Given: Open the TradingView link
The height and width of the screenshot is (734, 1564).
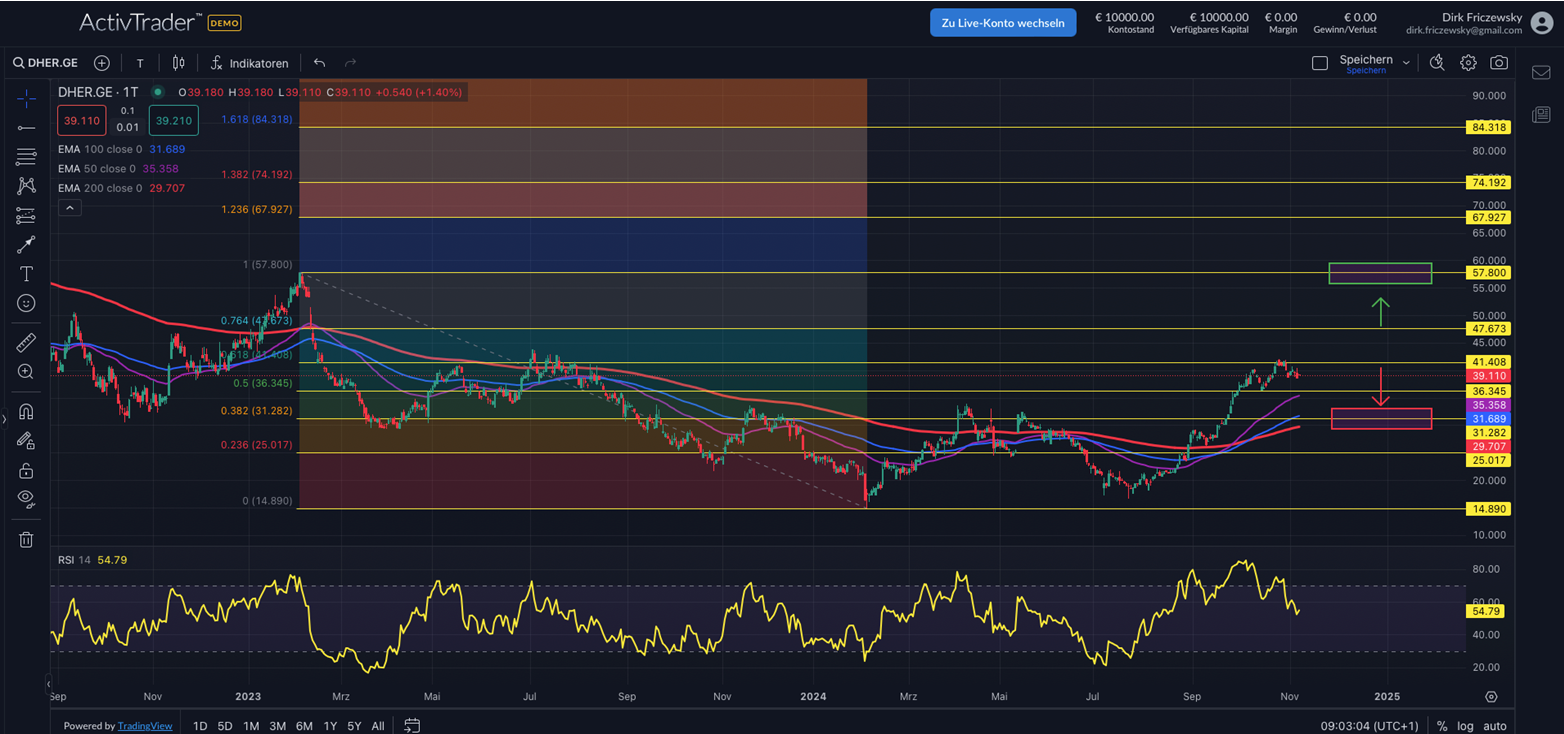Looking at the screenshot, I should click(145, 726).
